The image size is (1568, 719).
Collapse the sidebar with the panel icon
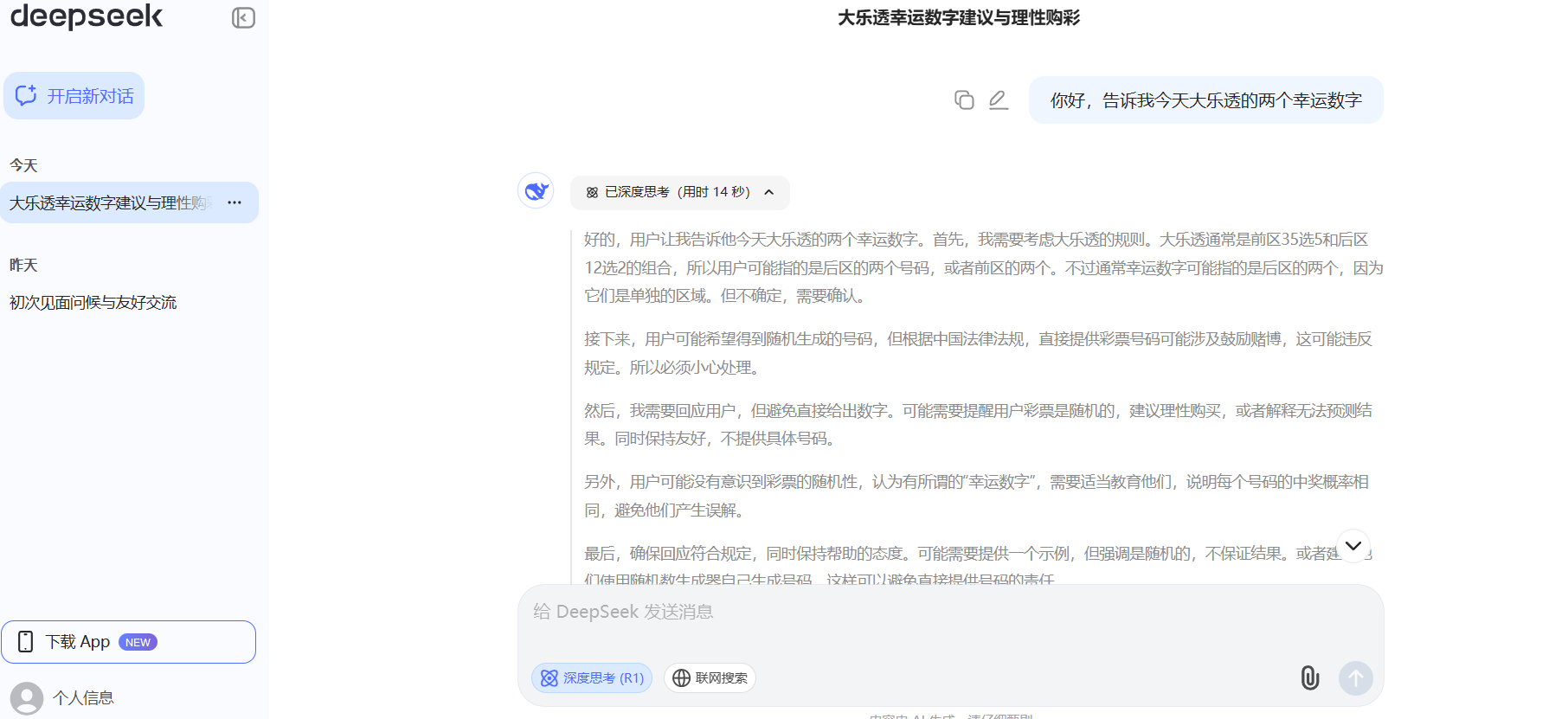coord(243,18)
